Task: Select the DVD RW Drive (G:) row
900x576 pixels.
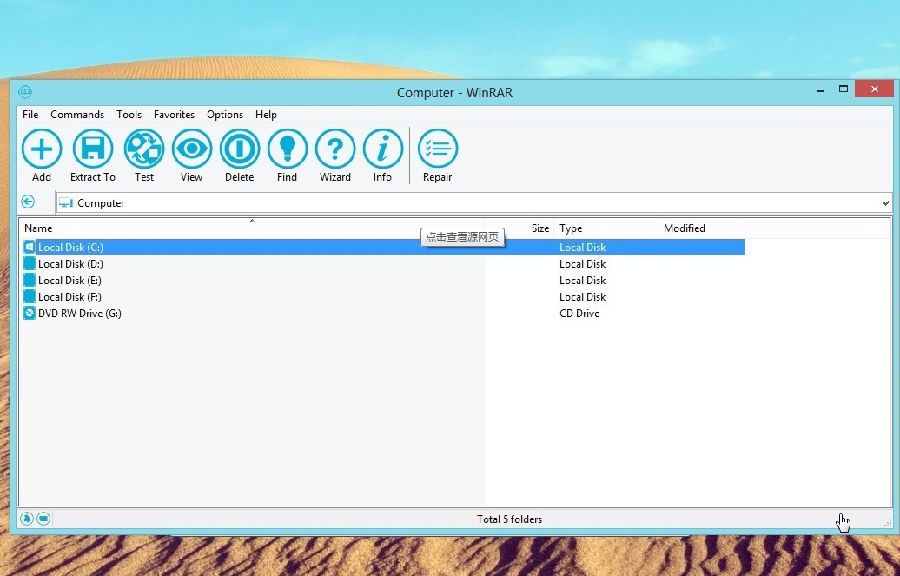Action: click(x=383, y=313)
